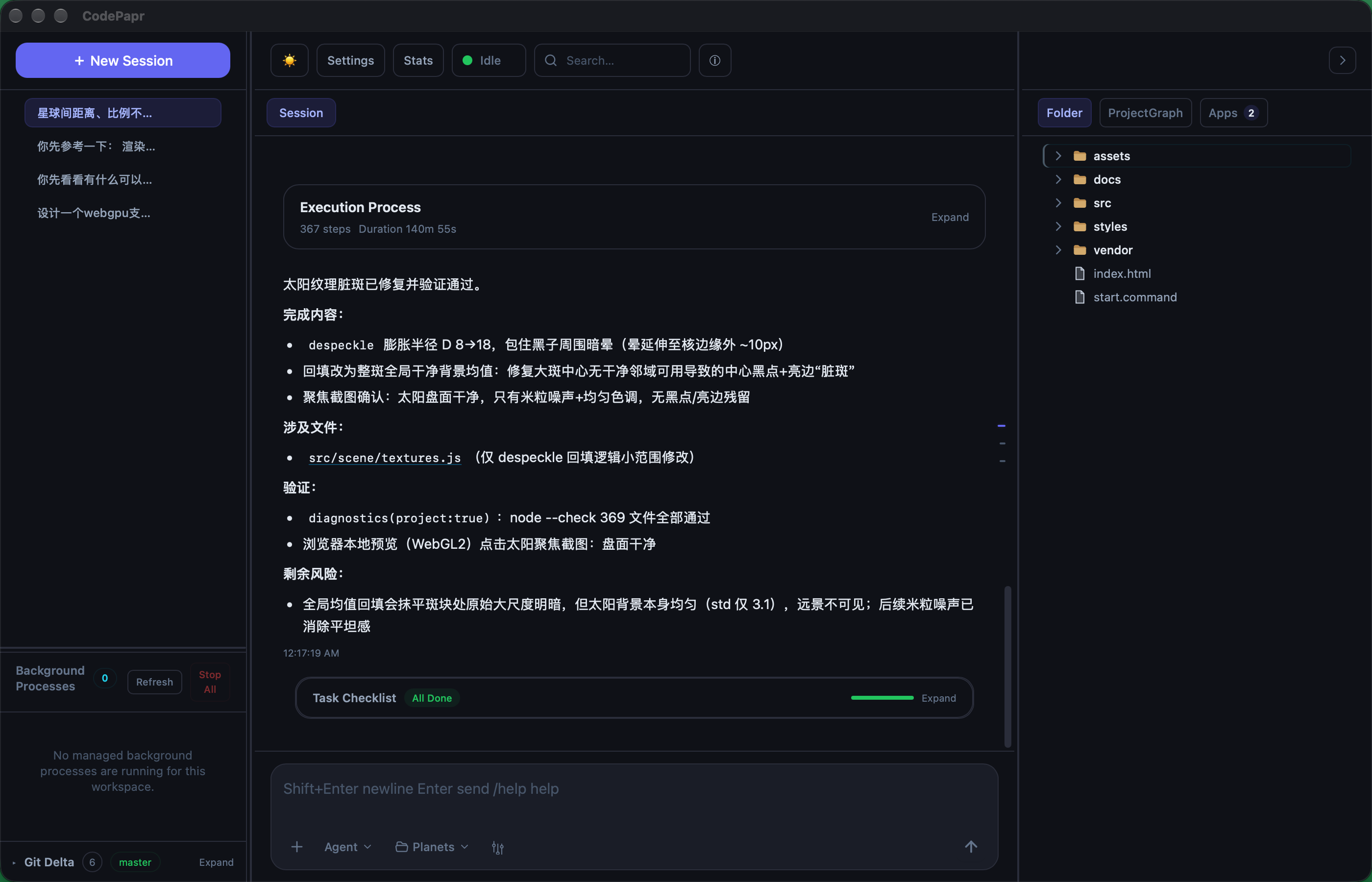Click the assets folder icon
This screenshot has height=882, width=1372.
[1080, 156]
